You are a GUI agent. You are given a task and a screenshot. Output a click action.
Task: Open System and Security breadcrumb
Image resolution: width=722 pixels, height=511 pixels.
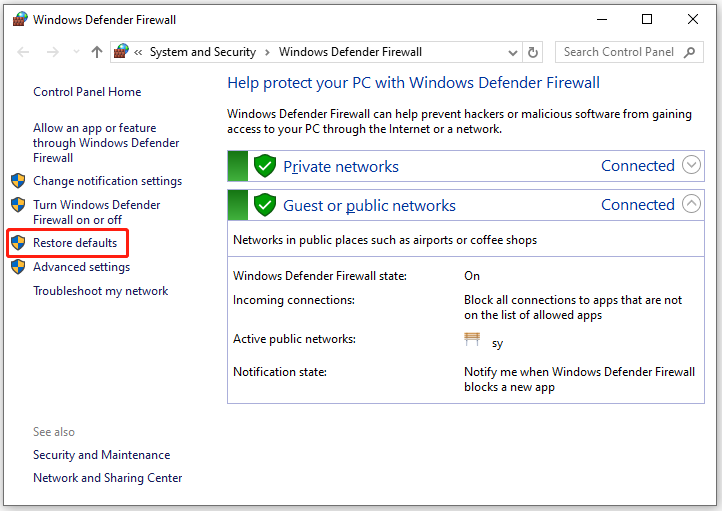(x=203, y=52)
